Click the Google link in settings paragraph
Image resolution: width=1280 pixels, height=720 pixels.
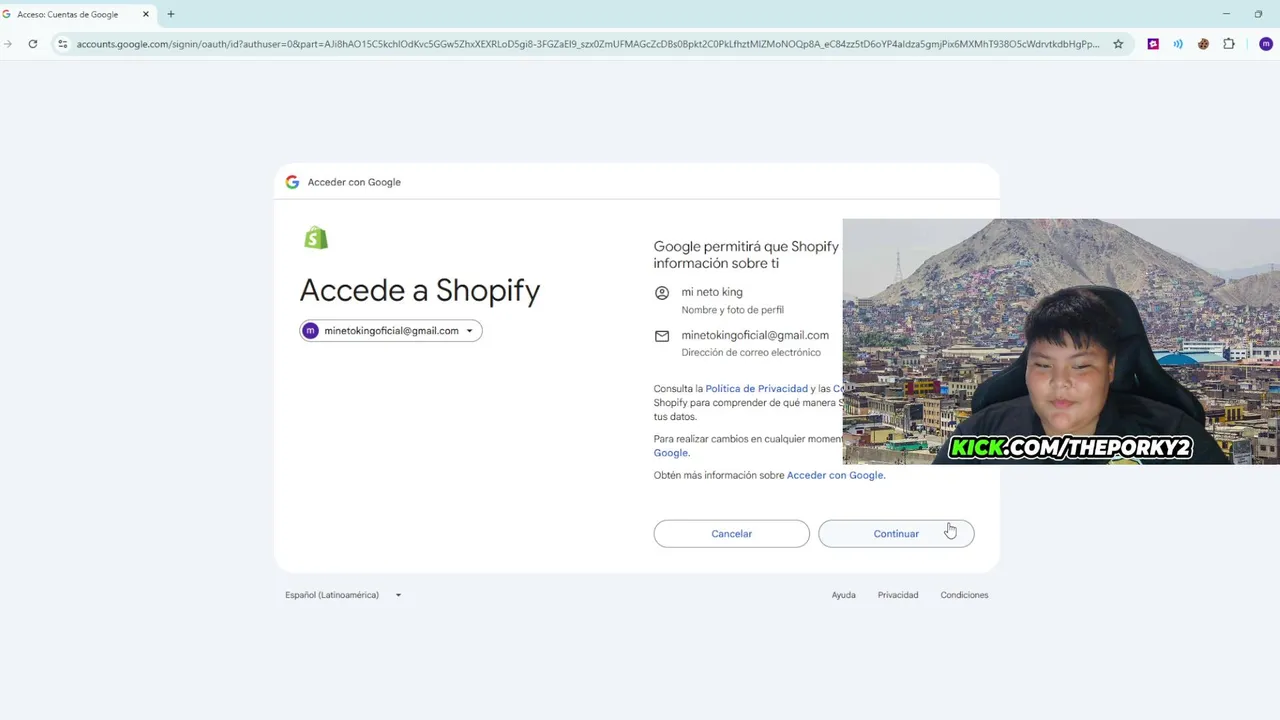(x=671, y=453)
